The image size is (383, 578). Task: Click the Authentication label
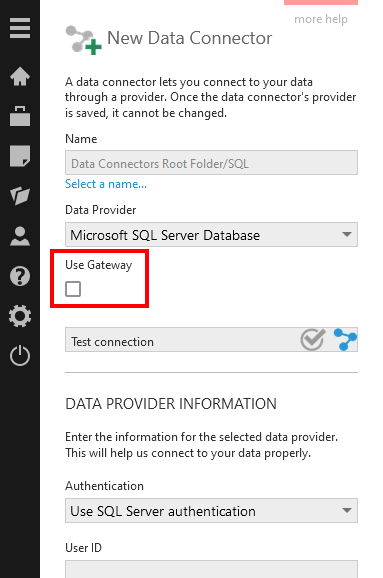[x=104, y=486]
